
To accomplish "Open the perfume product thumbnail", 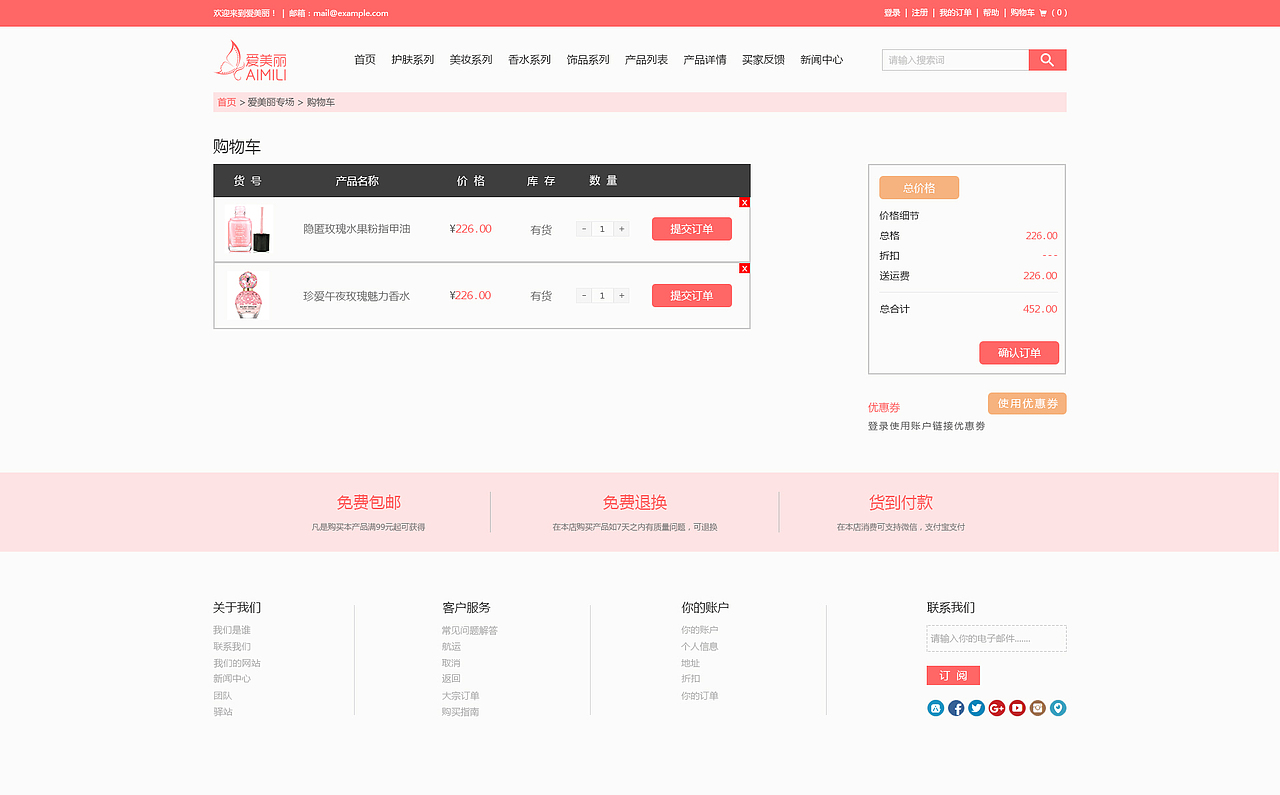I will coord(248,295).
